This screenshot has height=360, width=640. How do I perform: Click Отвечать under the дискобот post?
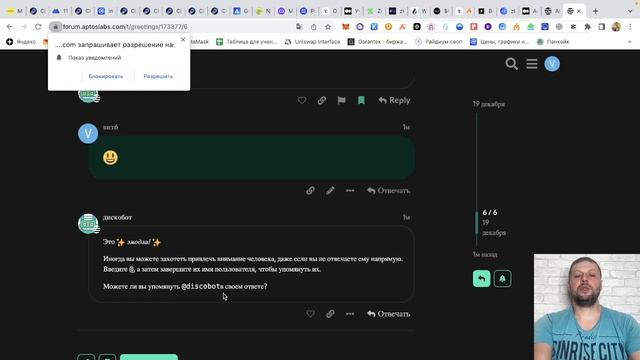click(388, 314)
